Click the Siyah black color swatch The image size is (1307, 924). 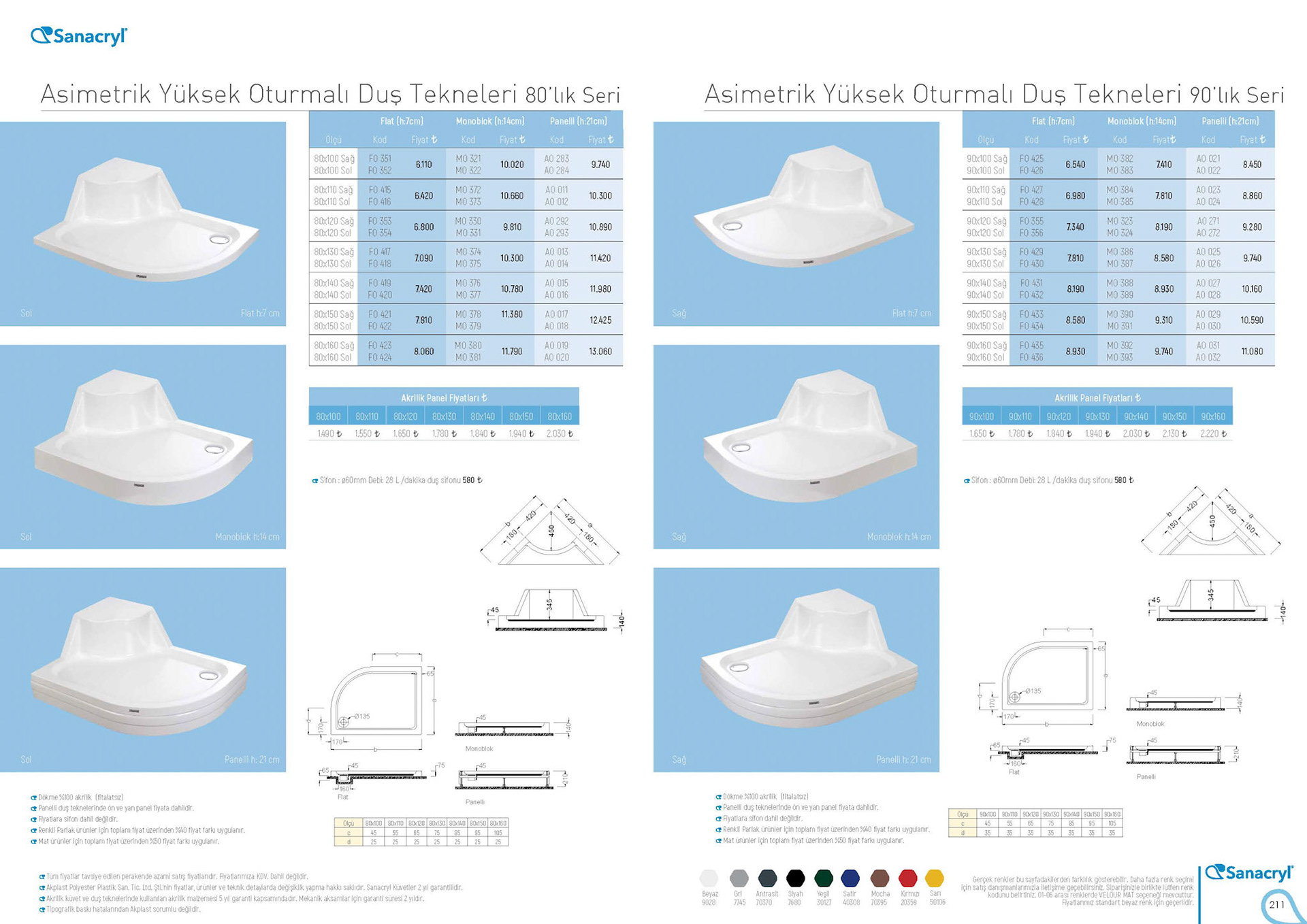(795, 878)
